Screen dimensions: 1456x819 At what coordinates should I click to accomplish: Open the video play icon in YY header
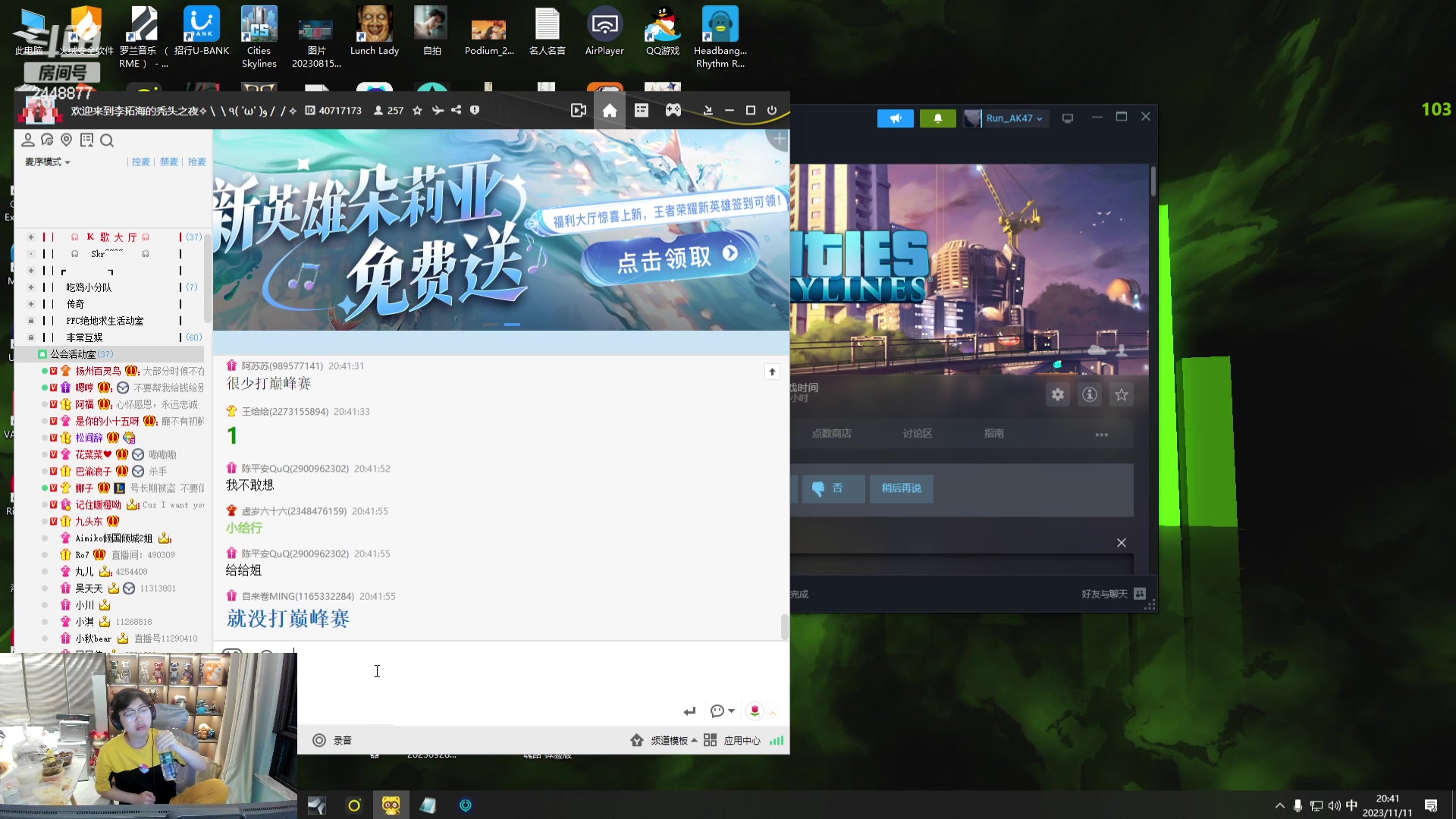click(578, 111)
